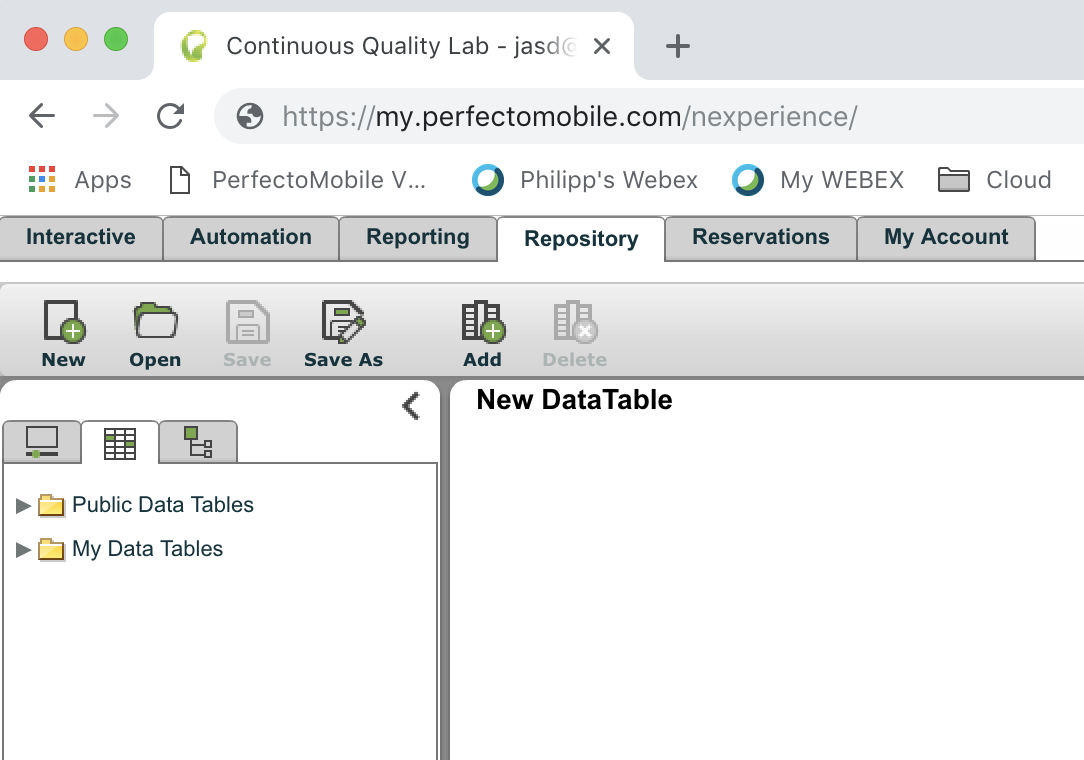1084x760 pixels.
Task: Open the My WEBEX bookmark
Action: click(818, 180)
